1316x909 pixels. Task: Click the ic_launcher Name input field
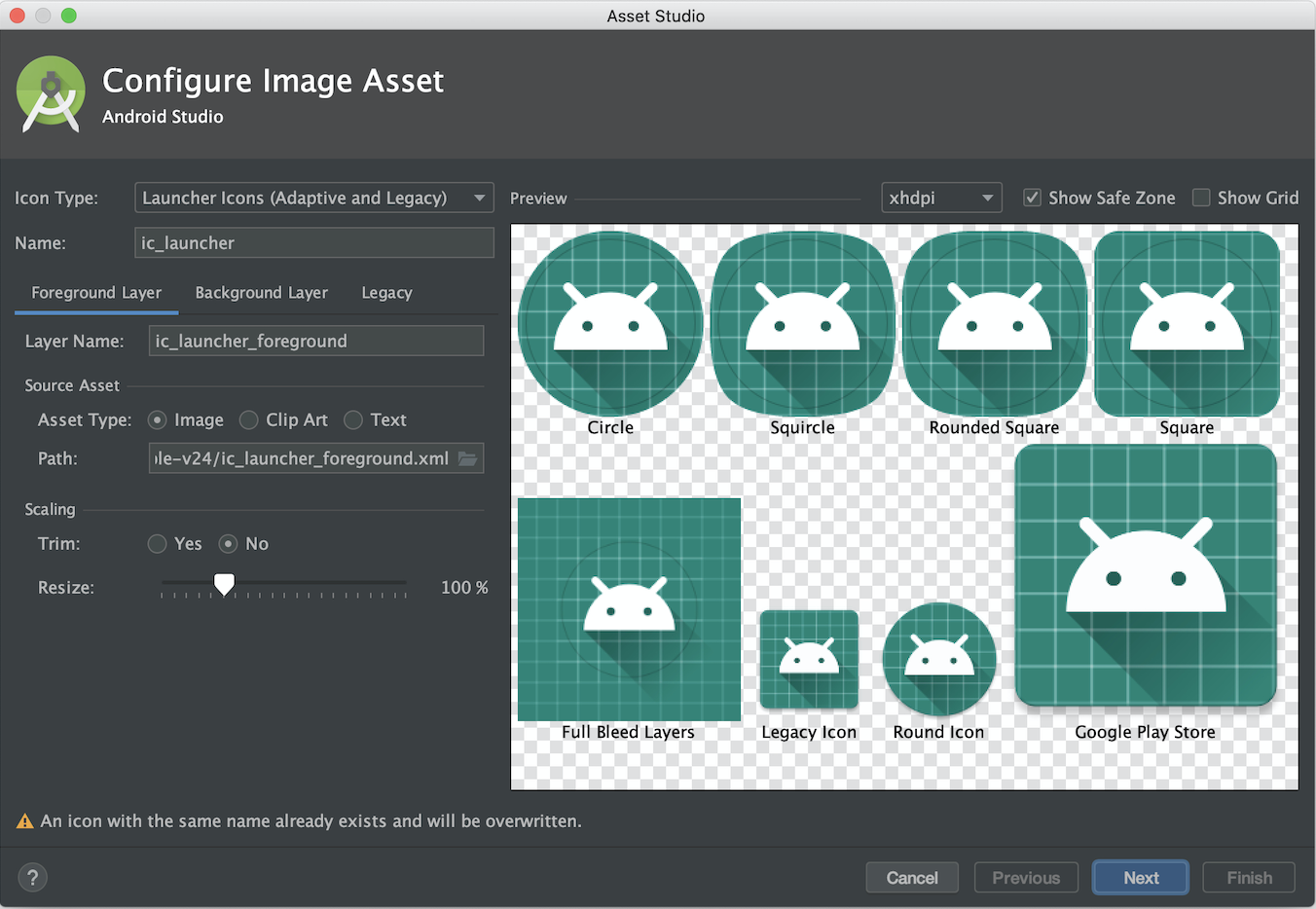[314, 243]
